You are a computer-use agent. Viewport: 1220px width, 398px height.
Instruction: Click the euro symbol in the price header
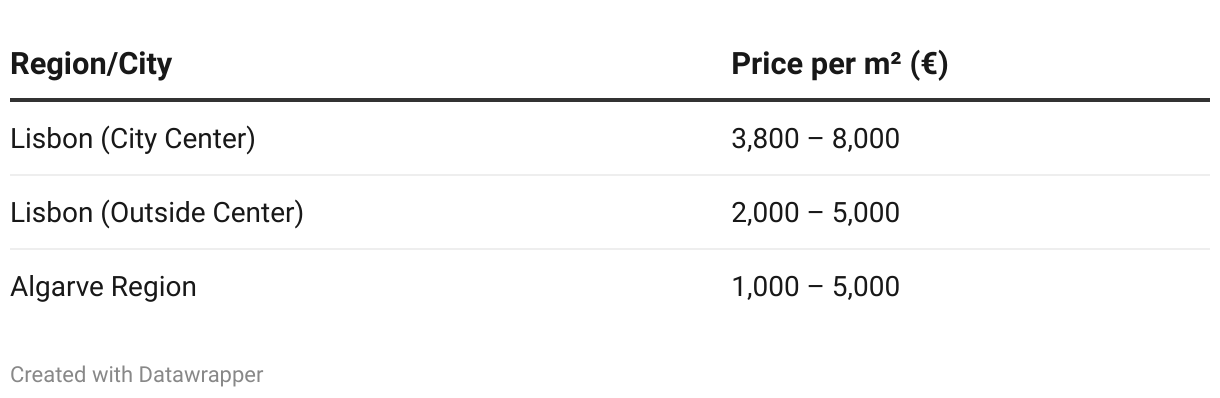click(929, 65)
